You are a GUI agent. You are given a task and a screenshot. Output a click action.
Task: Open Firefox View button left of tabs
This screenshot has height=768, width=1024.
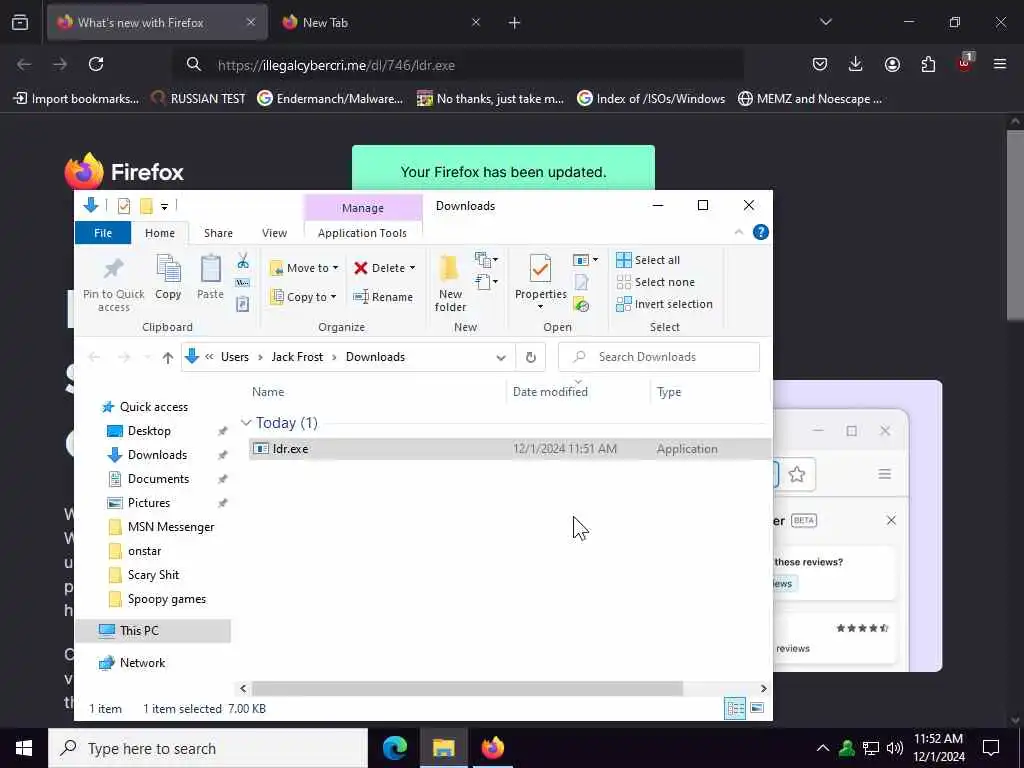(20, 23)
